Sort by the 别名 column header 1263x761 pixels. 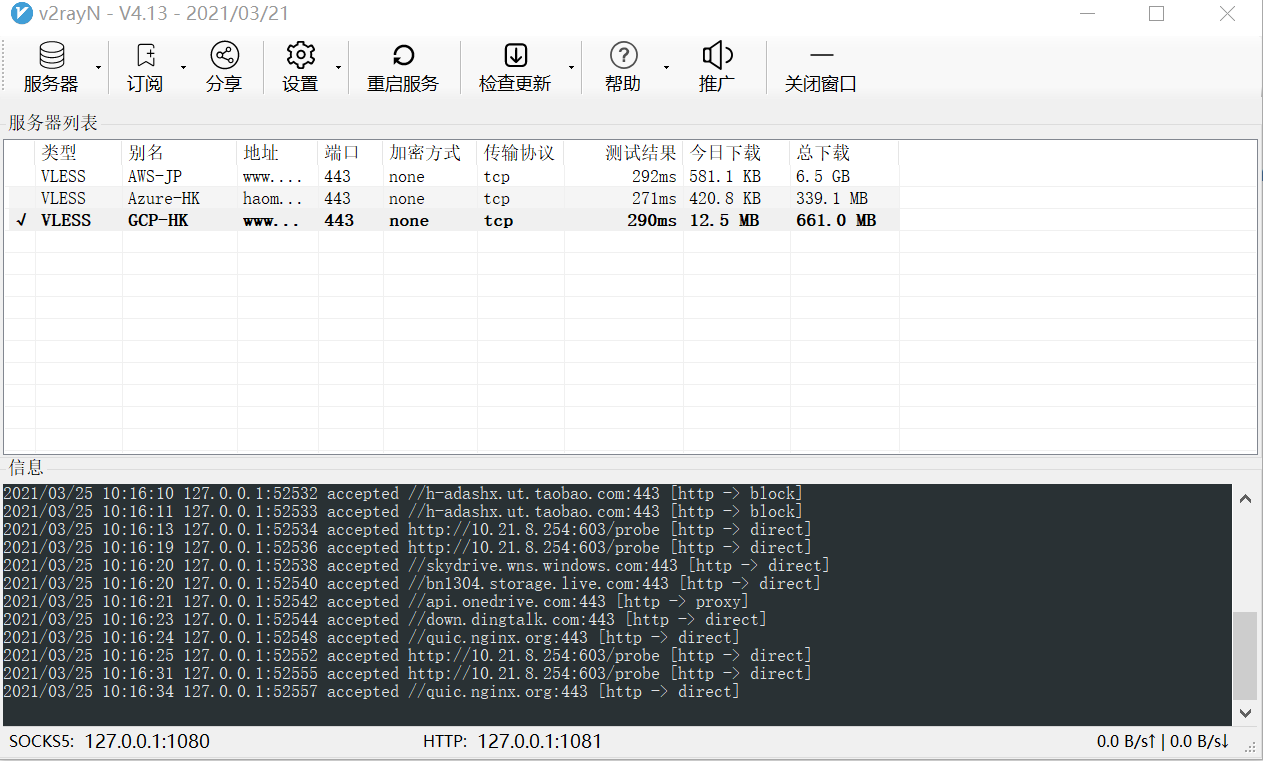180,153
